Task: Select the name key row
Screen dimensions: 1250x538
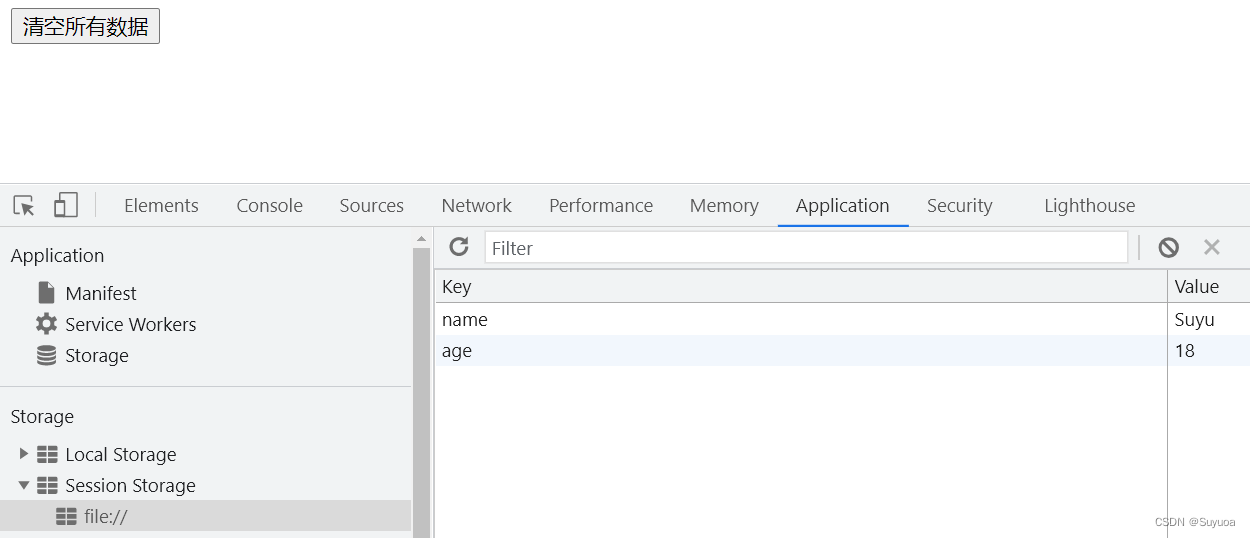Action: [800, 320]
